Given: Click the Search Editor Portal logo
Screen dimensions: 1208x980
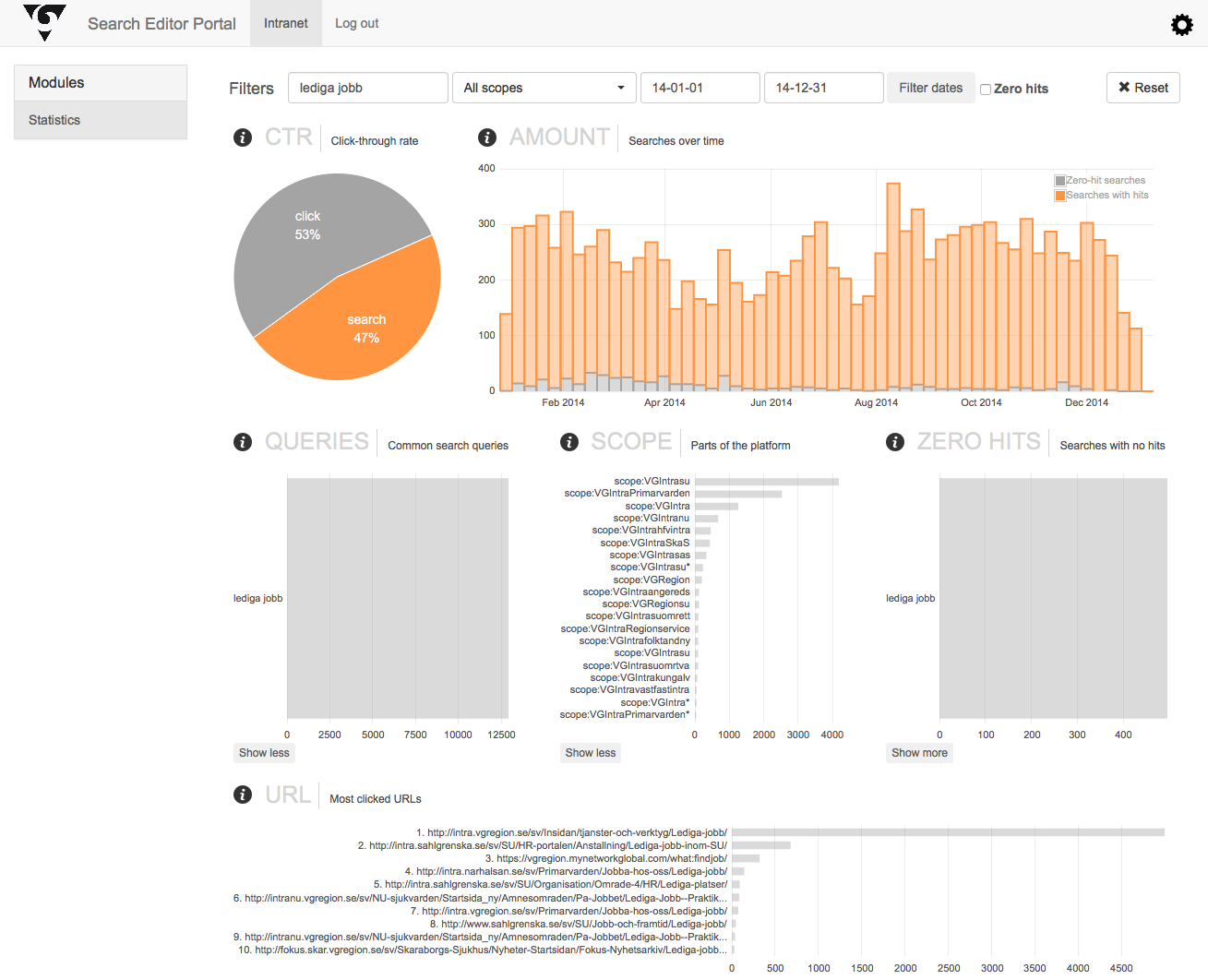Looking at the screenshot, I should pos(44,22).
